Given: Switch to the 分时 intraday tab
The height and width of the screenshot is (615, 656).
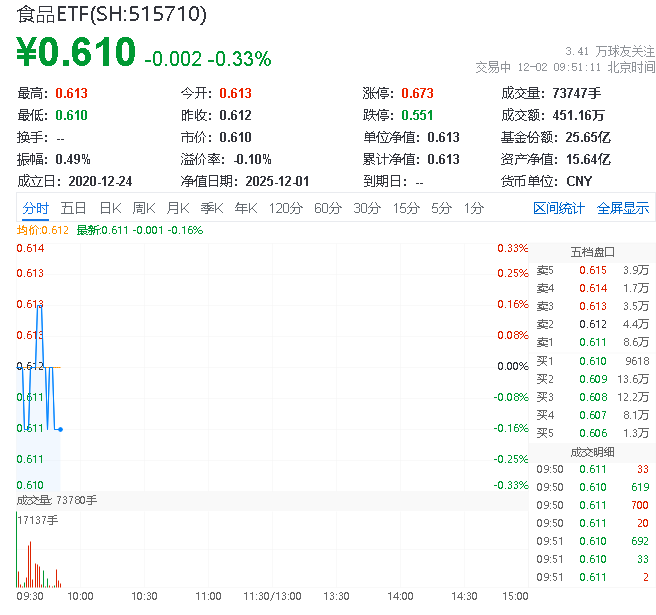Looking at the screenshot, I should click(x=36, y=208).
